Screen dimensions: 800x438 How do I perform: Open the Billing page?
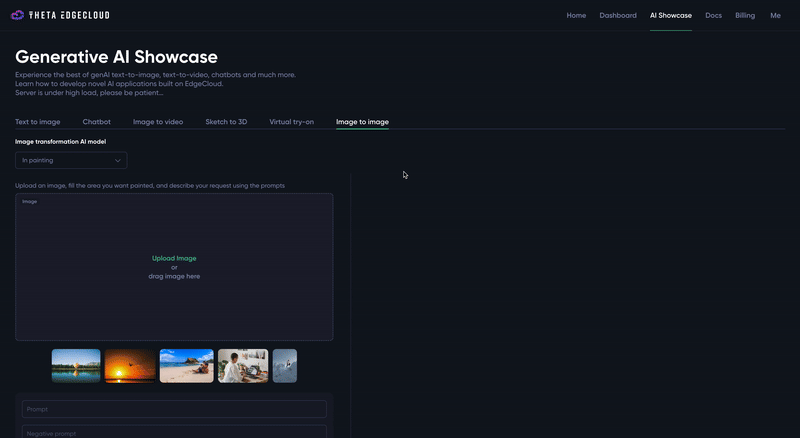click(745, 15)
